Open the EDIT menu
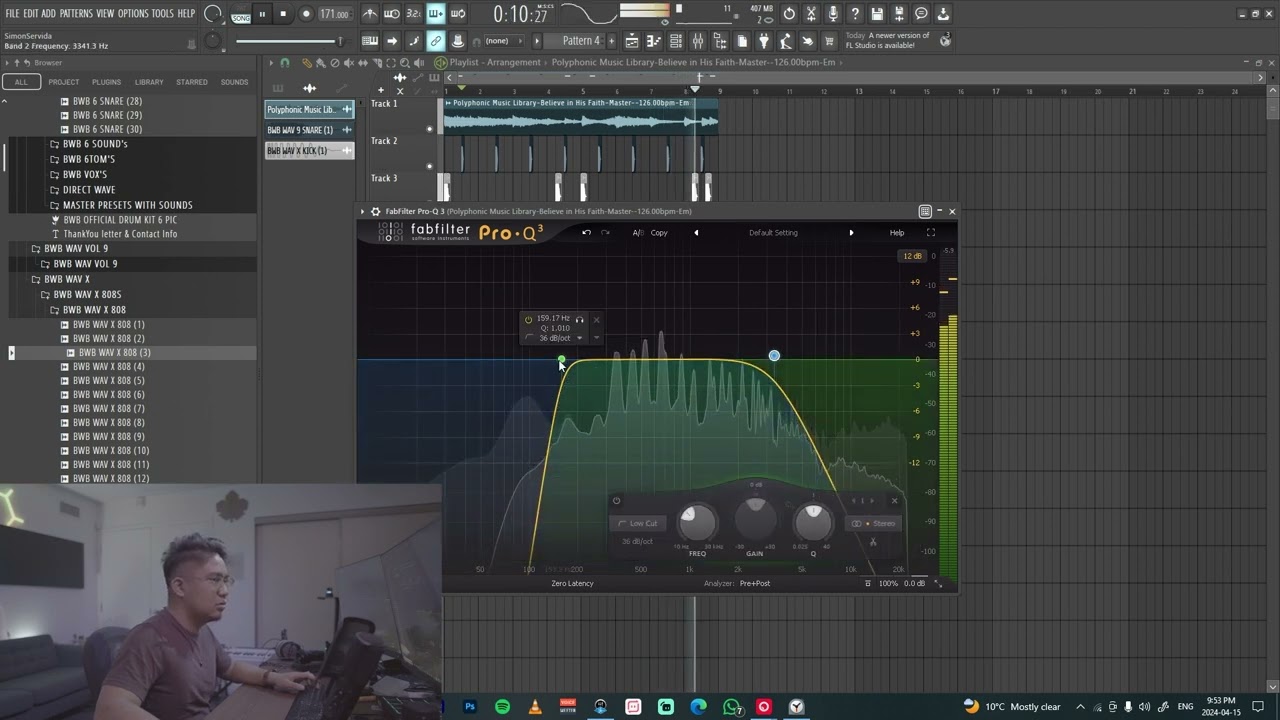The image size is (1280, 720). click(31, 14)
